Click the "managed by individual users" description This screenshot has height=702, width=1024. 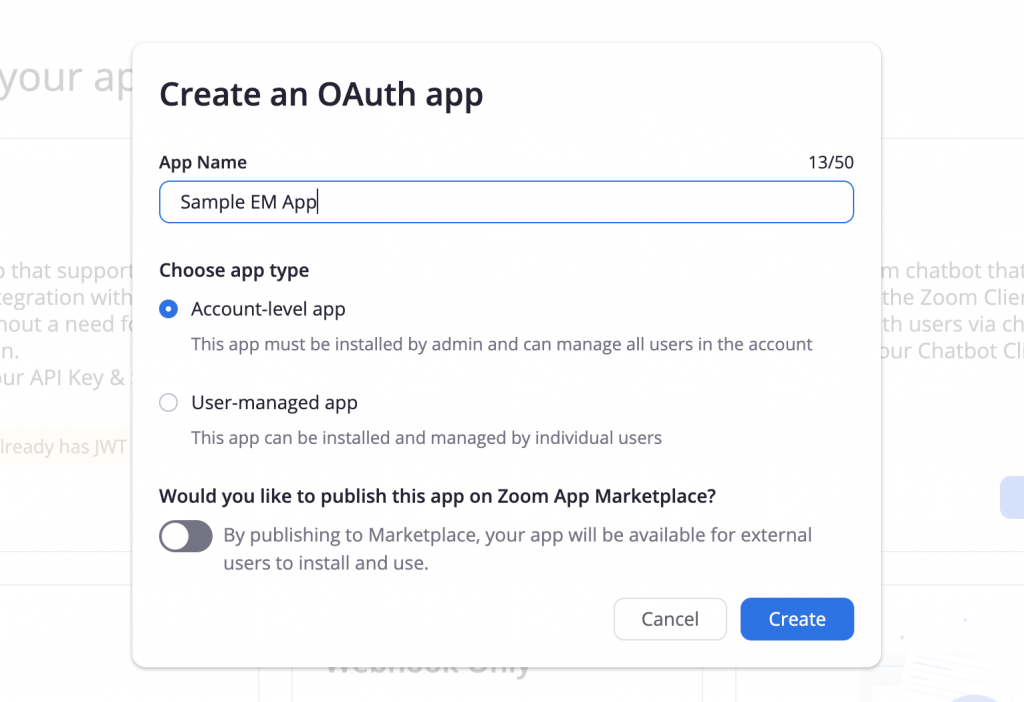[426, 438]
